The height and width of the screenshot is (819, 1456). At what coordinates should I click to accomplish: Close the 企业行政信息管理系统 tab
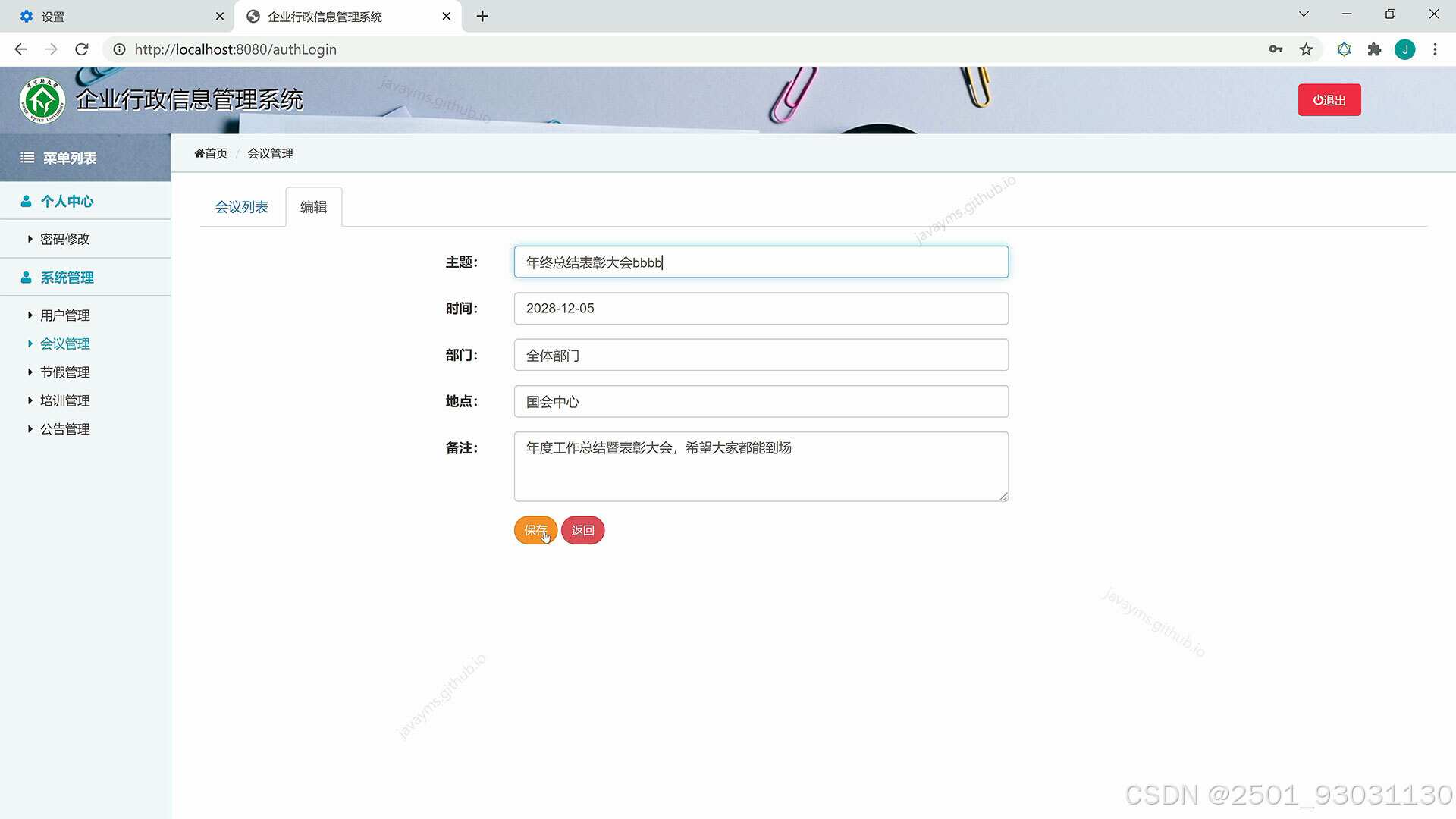tap(446, 16)
